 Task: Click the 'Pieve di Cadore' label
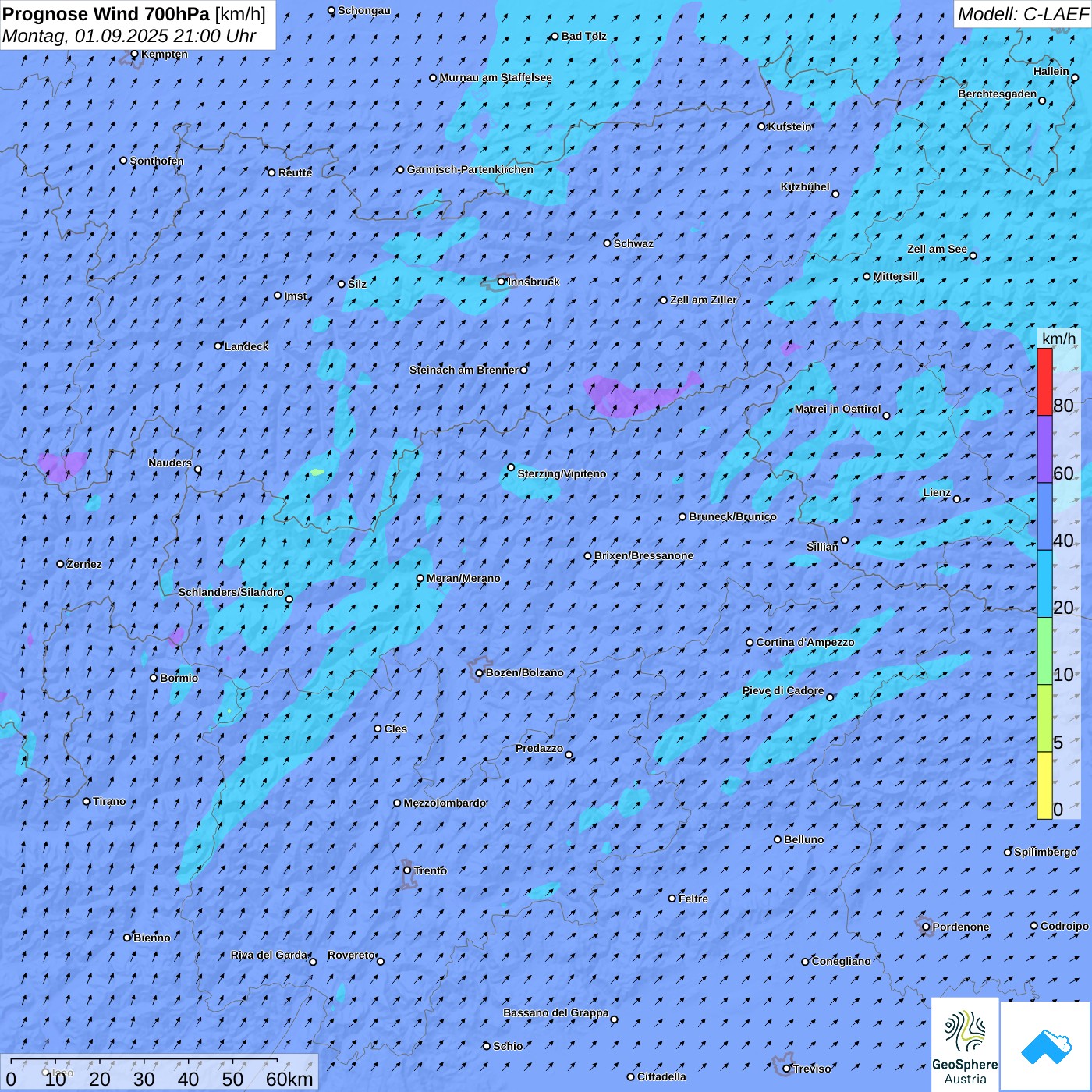[783, 690]
